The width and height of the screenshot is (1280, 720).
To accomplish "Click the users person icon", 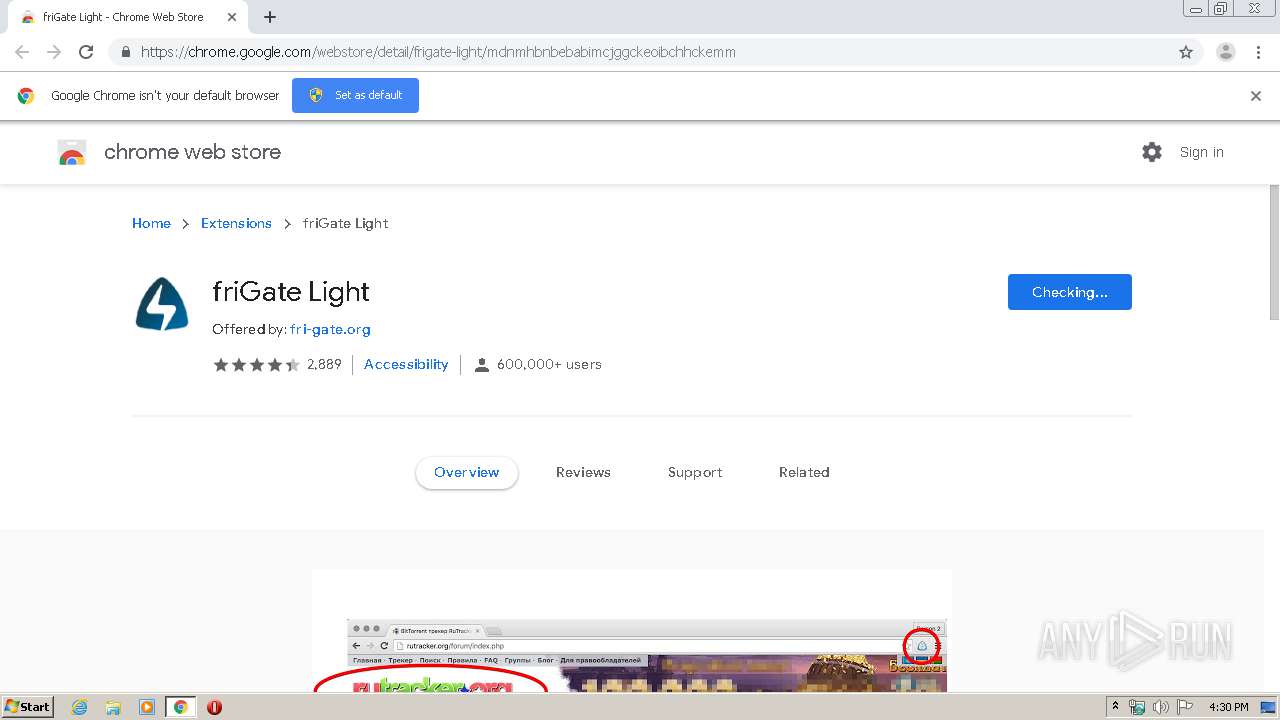I will coord(481,365).
